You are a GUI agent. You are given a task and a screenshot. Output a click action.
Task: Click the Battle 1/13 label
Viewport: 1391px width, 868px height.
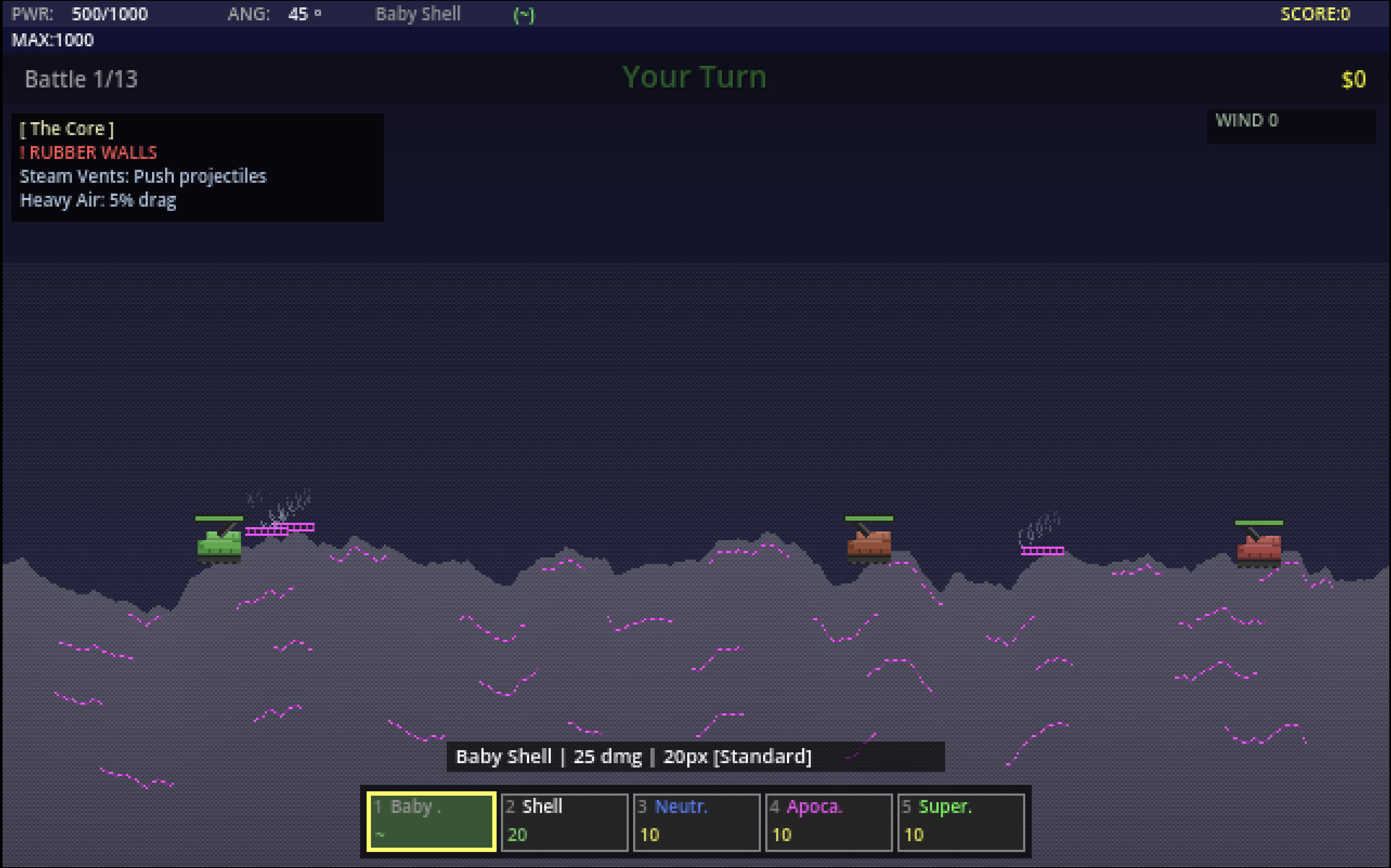[81, 79]
